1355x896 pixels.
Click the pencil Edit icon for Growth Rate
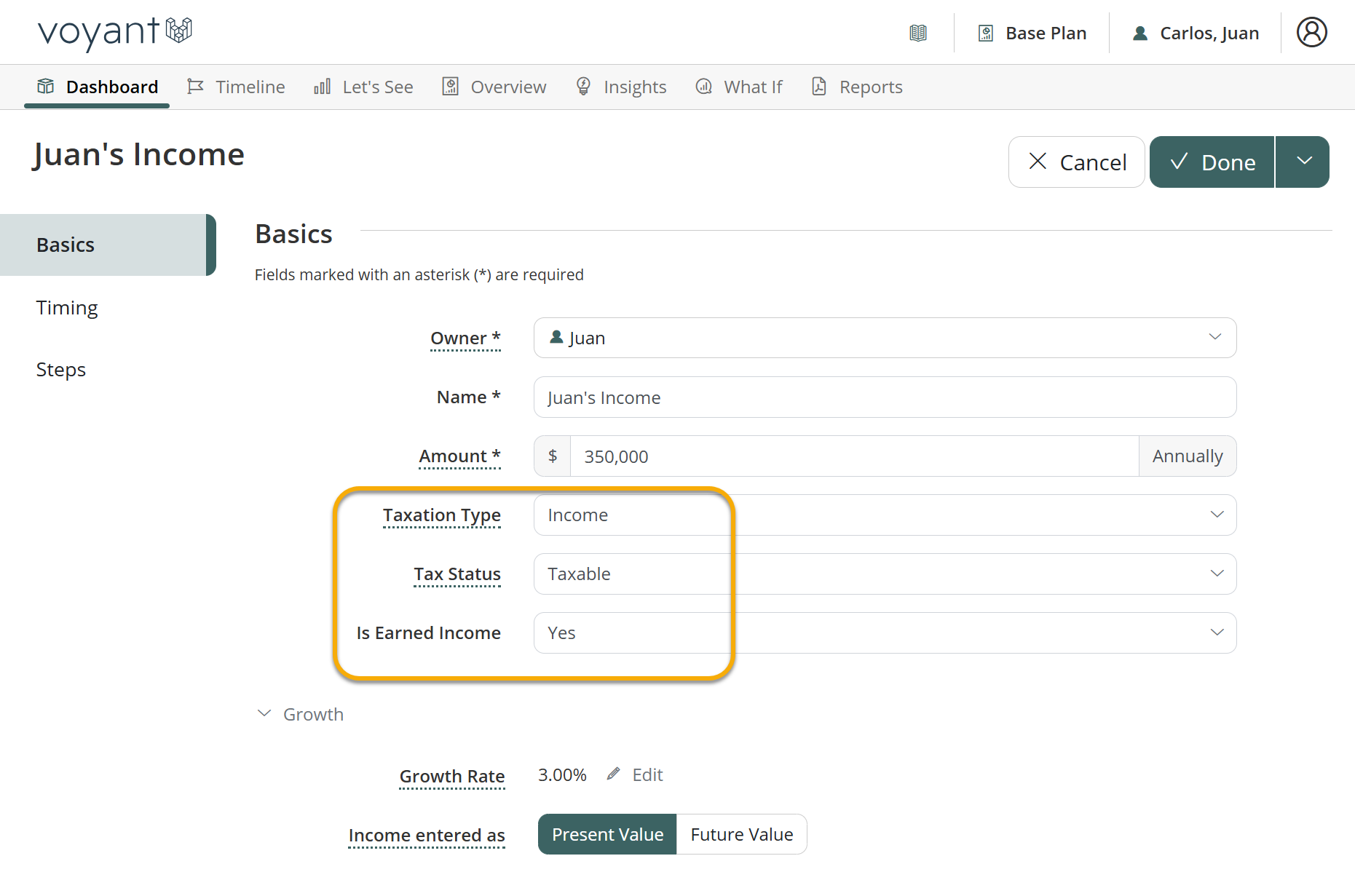pos(614,774)
